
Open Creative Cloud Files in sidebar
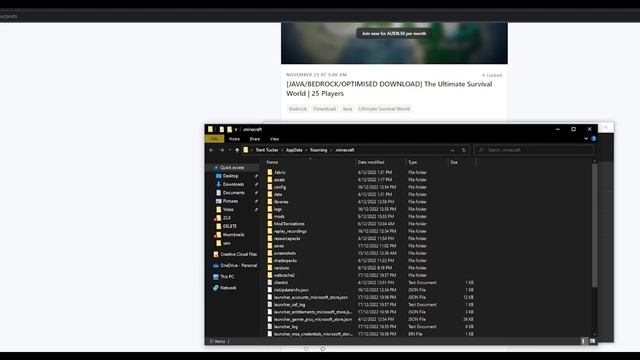click(x=238, y=254)
